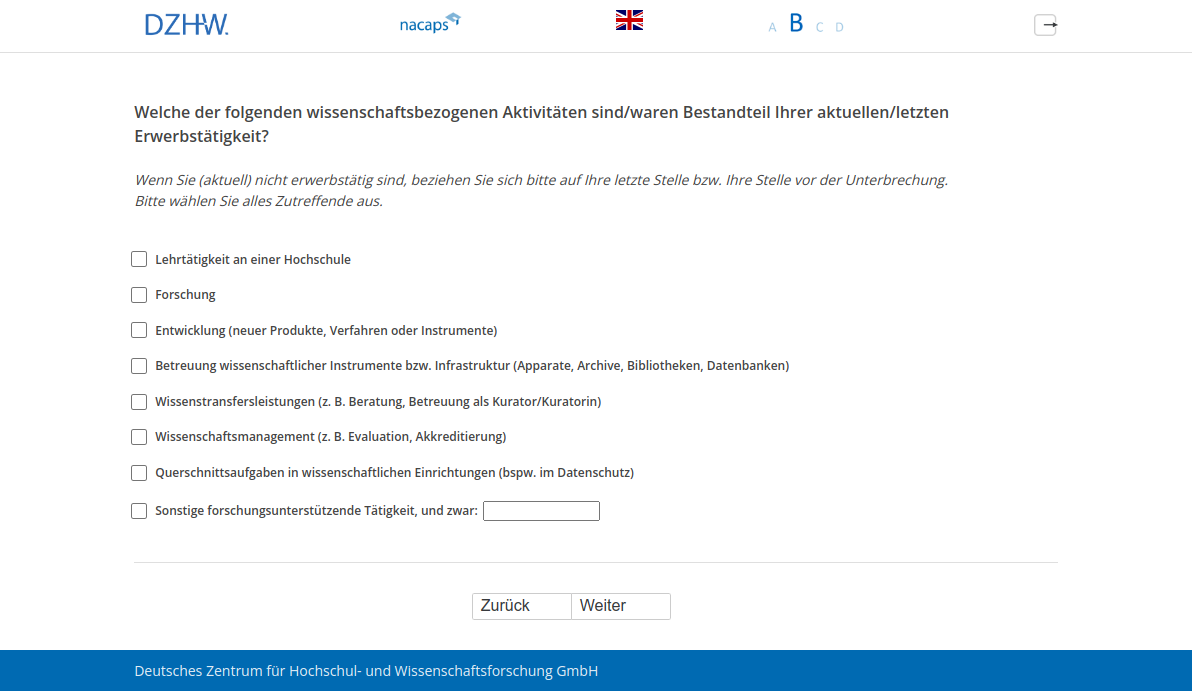Open the nacaps logo link
1192x700 pixels.
[429, 23]
